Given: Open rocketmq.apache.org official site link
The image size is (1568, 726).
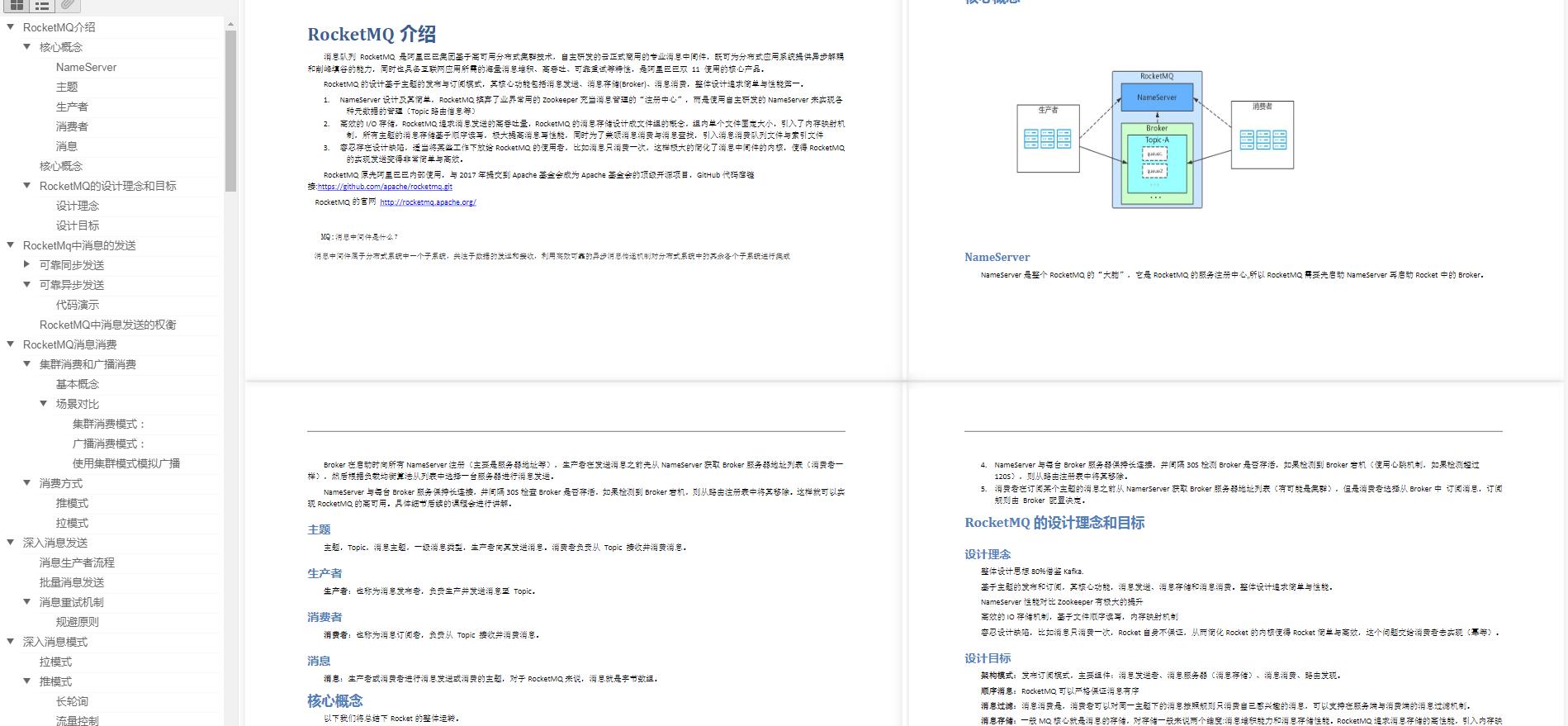Looking at the screenshot, I should pyautogui.click(x=428, y=202).
